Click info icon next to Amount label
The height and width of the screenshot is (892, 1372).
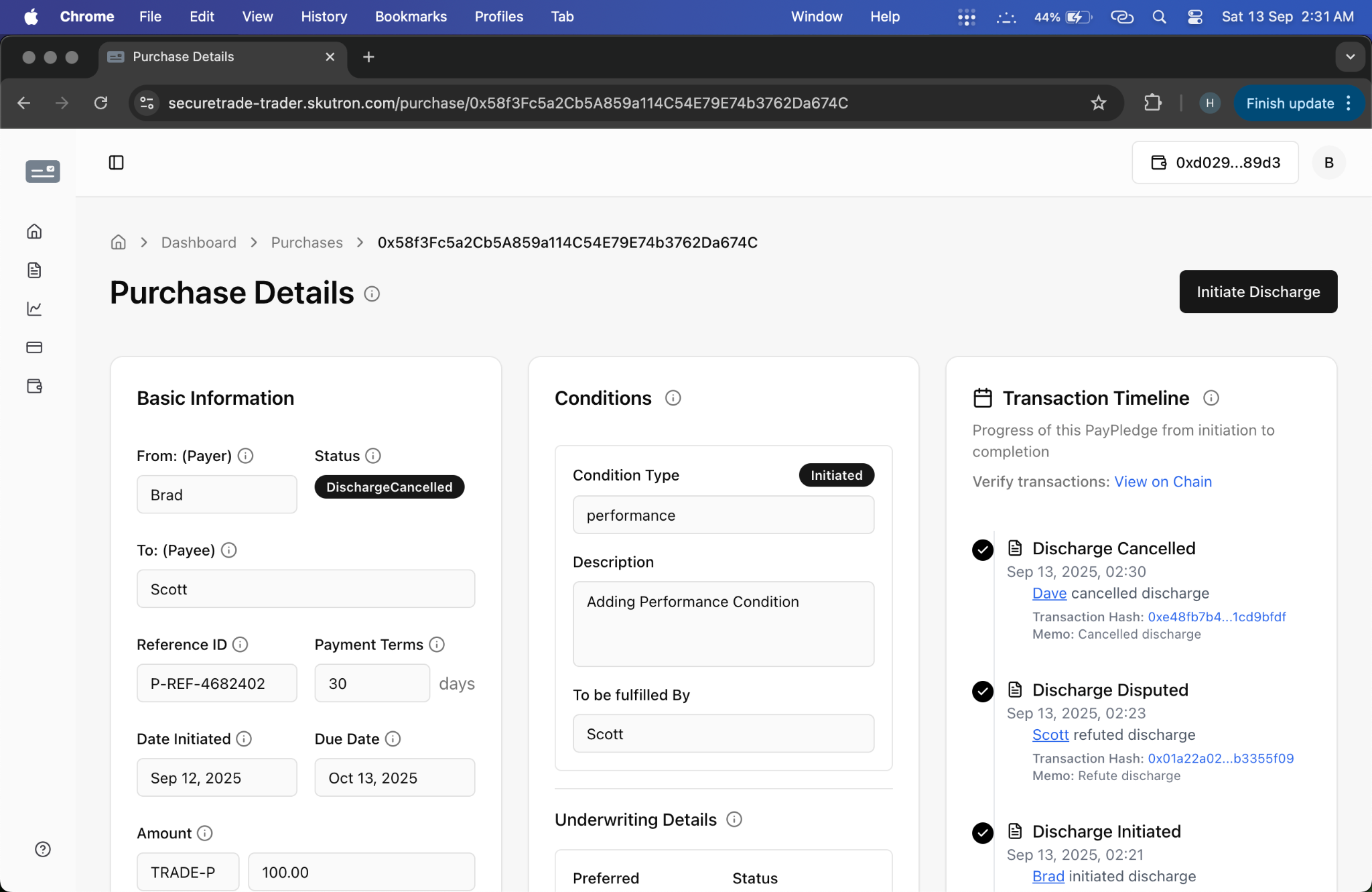(205, 833)
